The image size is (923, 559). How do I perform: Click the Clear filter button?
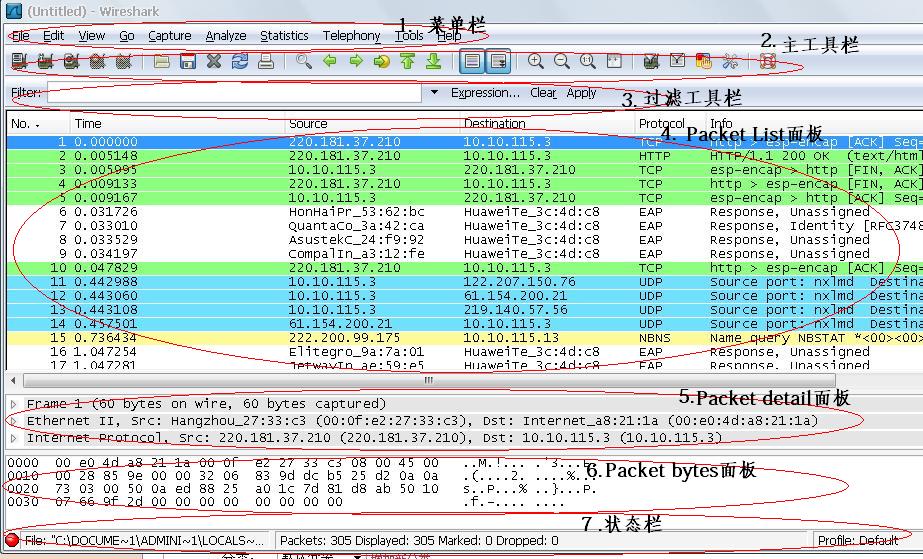(x=543, y=93)
